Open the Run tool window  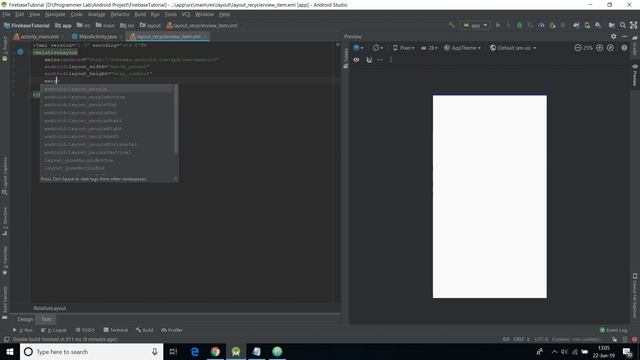[x=23, y=330]
